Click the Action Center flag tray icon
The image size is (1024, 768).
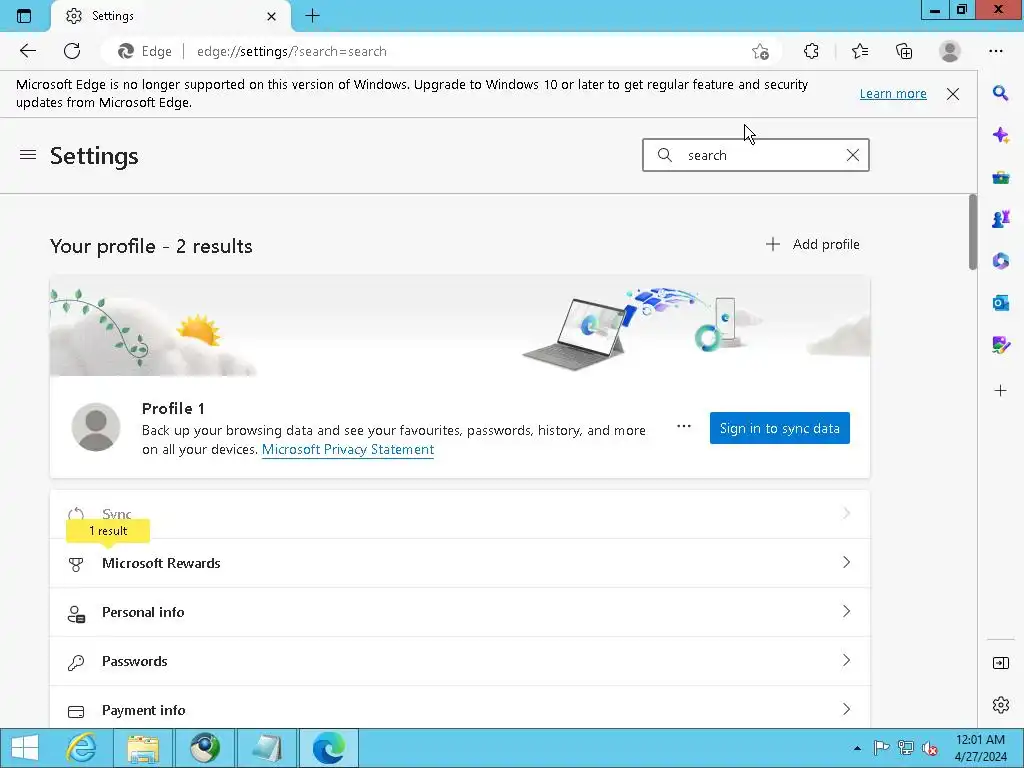point(881,748)
